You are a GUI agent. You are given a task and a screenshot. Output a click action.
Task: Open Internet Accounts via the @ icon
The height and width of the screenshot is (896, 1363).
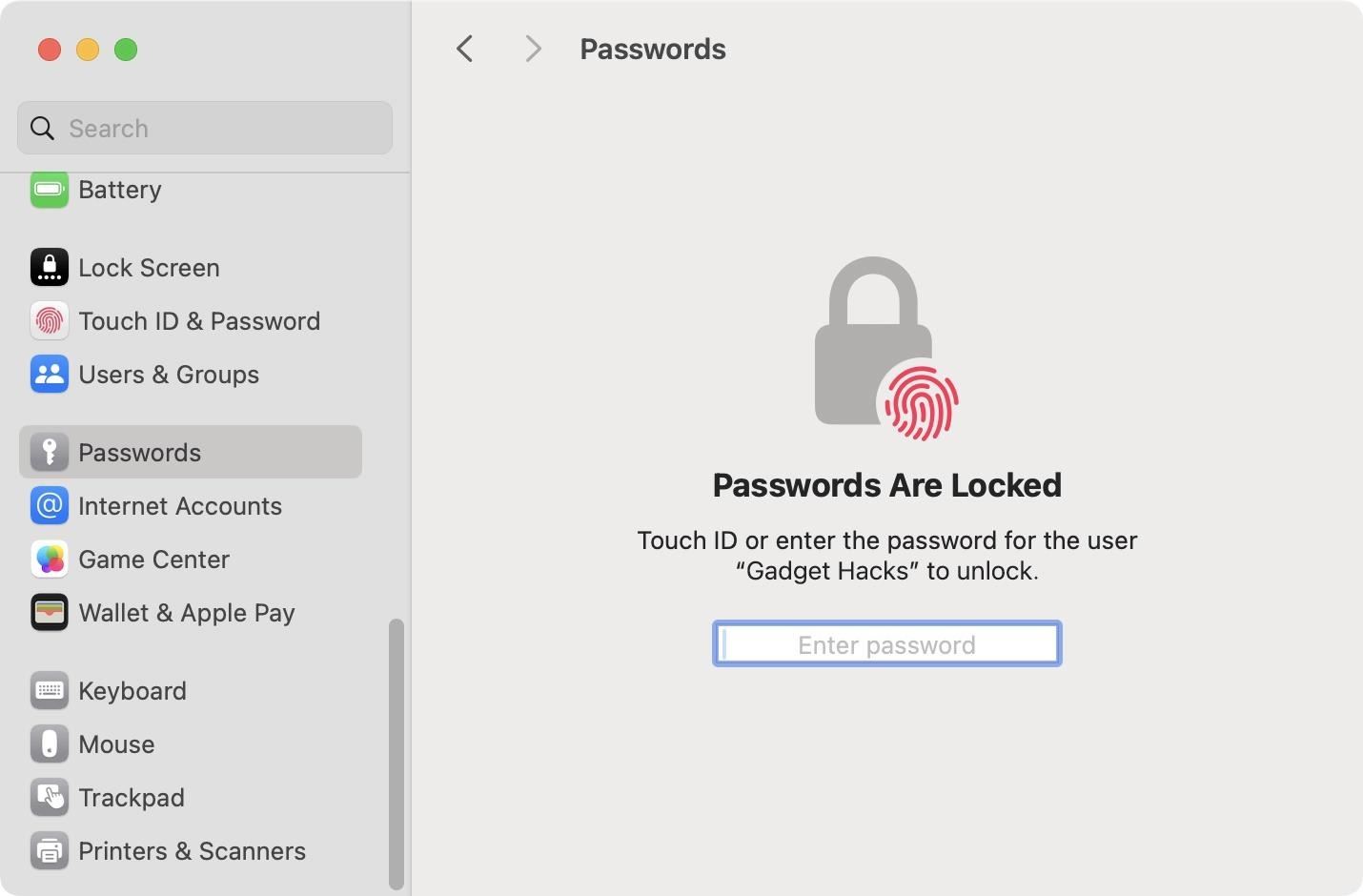[50, 505]
